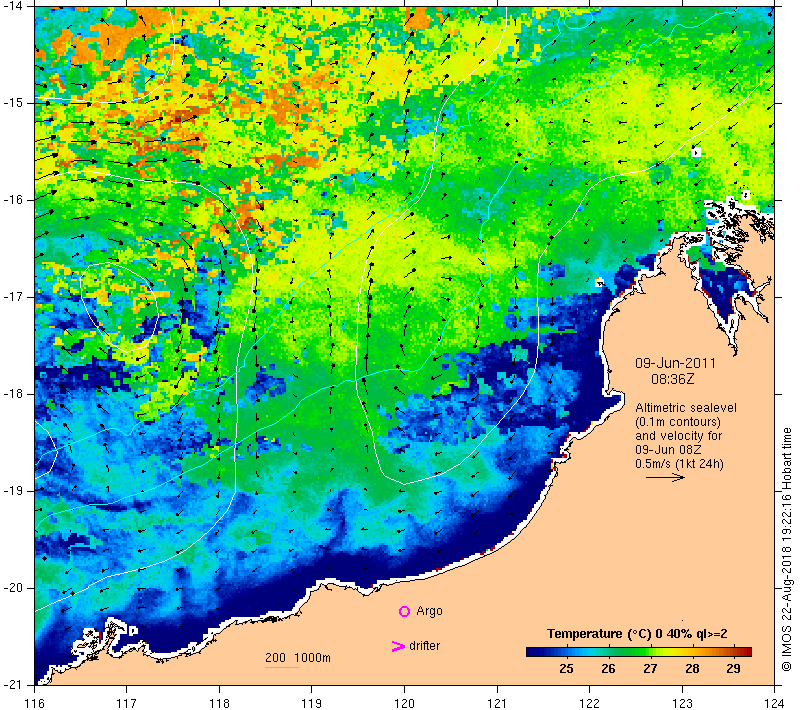Click the 27 value on temperature scale

pos(650,669)
